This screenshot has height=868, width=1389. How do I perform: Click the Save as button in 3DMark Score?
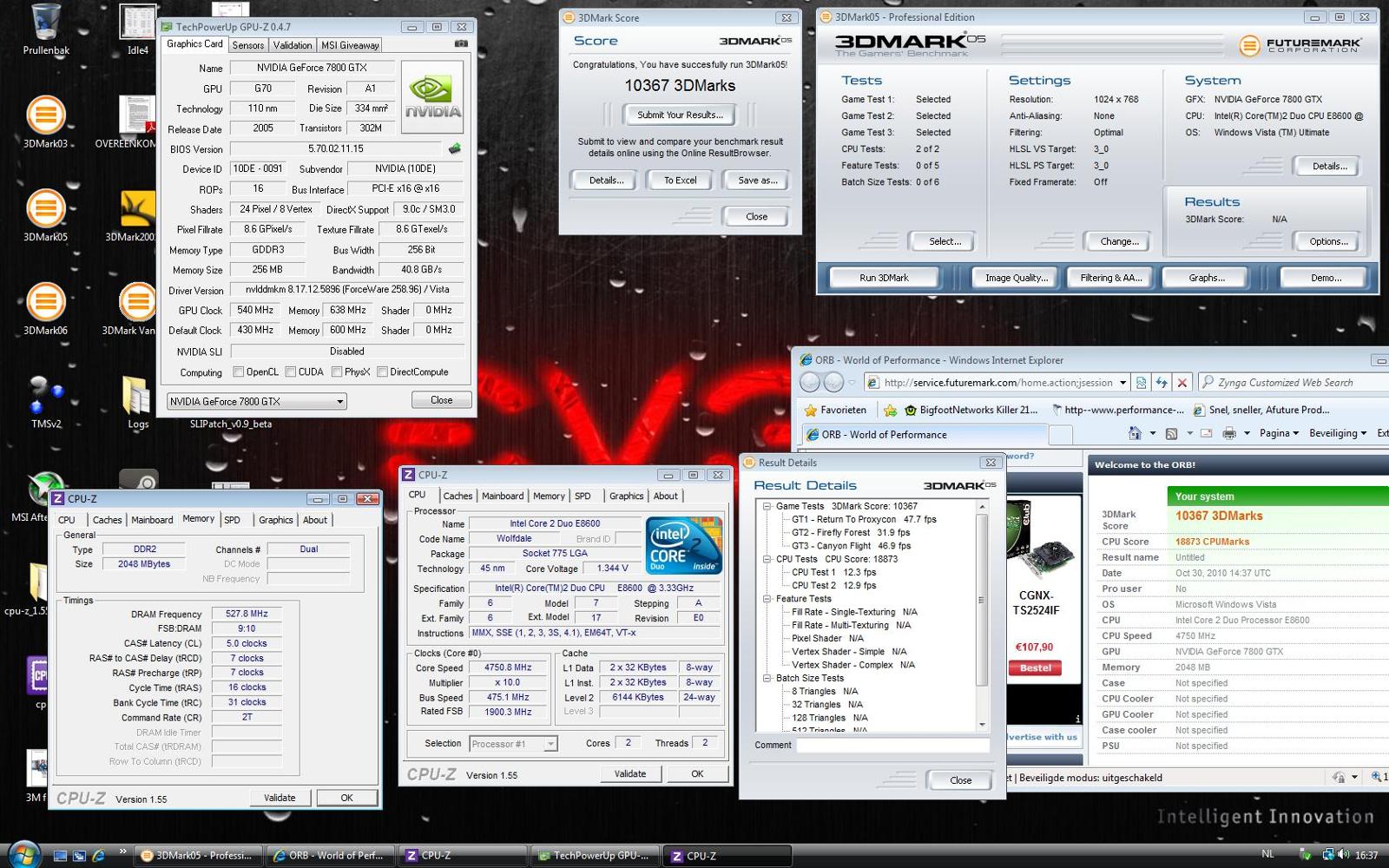pyautogui.click(x=757, y=181)
